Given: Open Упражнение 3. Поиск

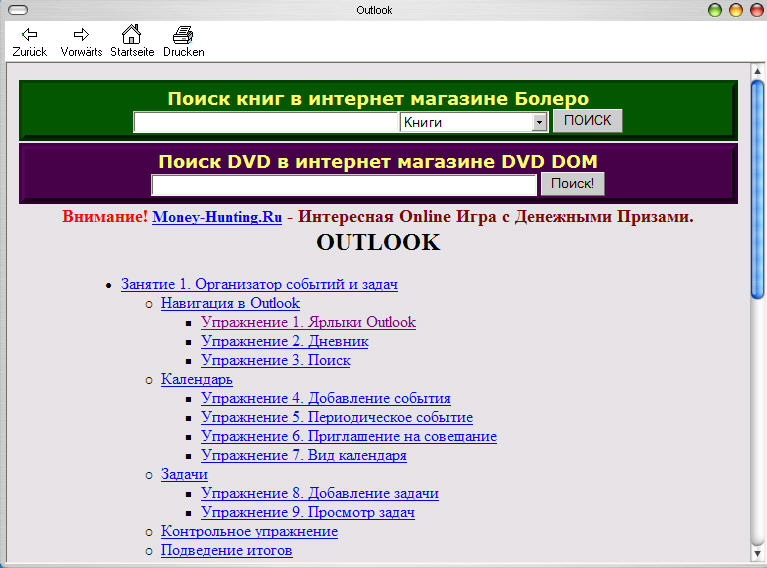Looking at the screenshot, I should pyautogui.click(x=276, y=361).
